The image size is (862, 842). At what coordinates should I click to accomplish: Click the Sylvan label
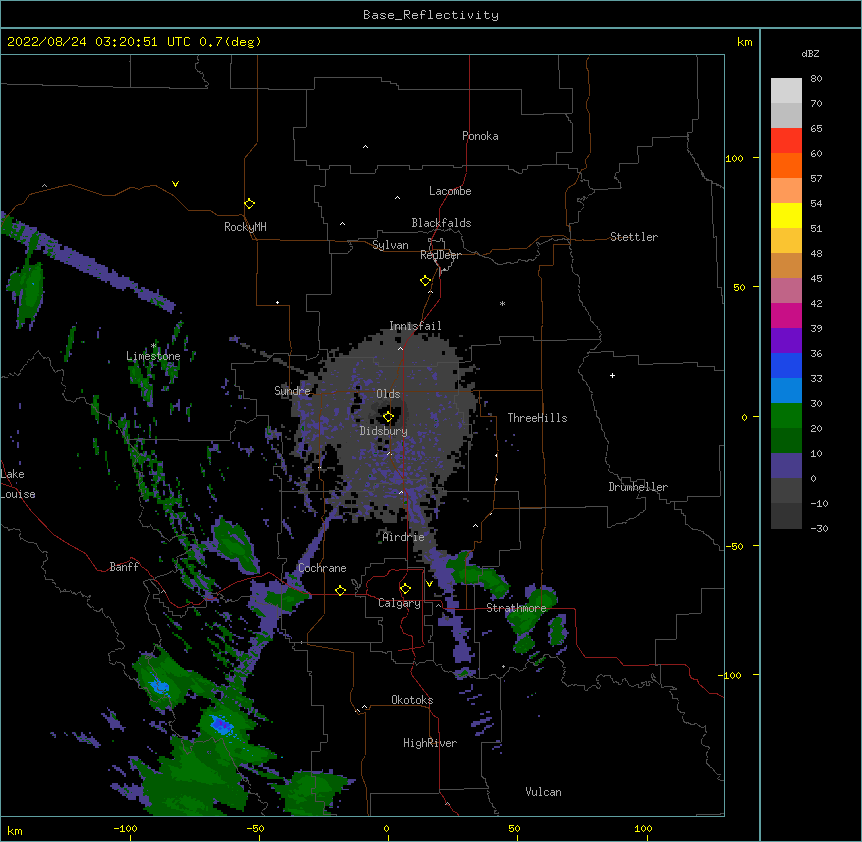tap(390, 245)
